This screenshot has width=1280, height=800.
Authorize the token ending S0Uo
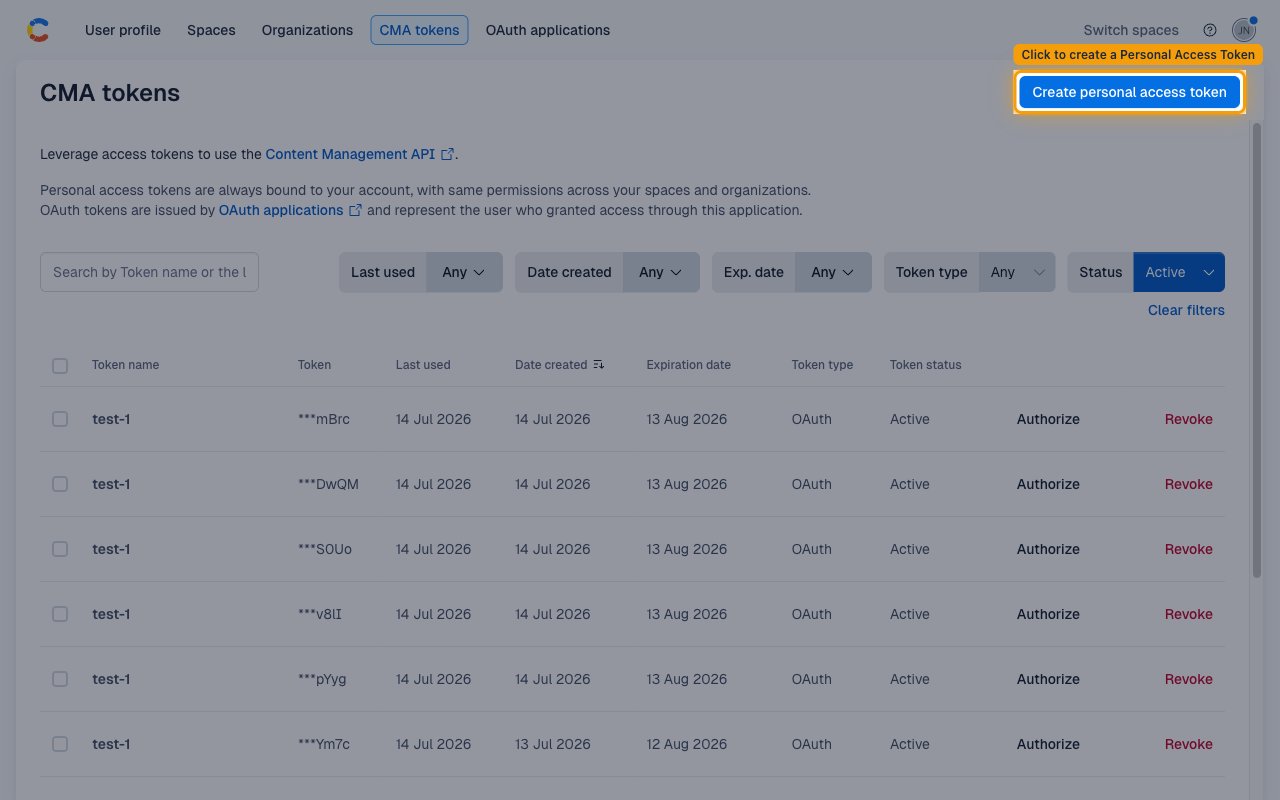pos(1048,549)
